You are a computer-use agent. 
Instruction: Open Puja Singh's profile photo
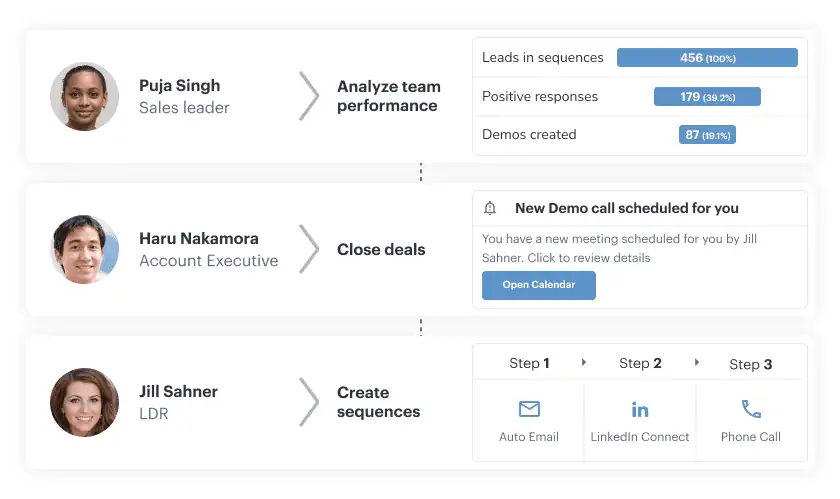tap(84, 96)
